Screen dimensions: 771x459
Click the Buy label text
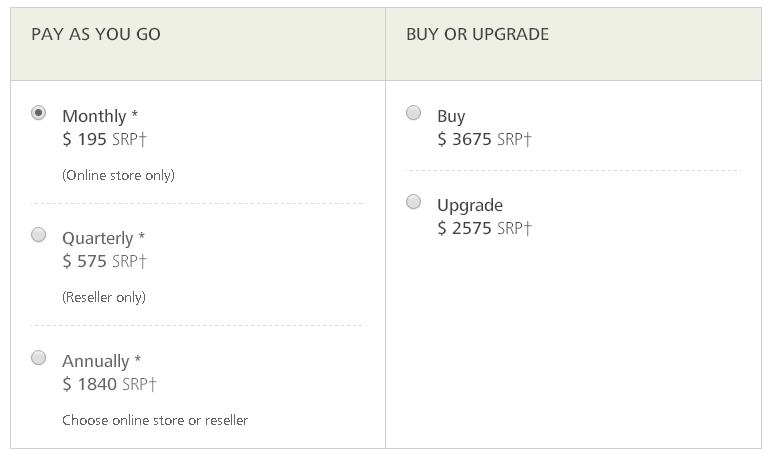[451, 117]
